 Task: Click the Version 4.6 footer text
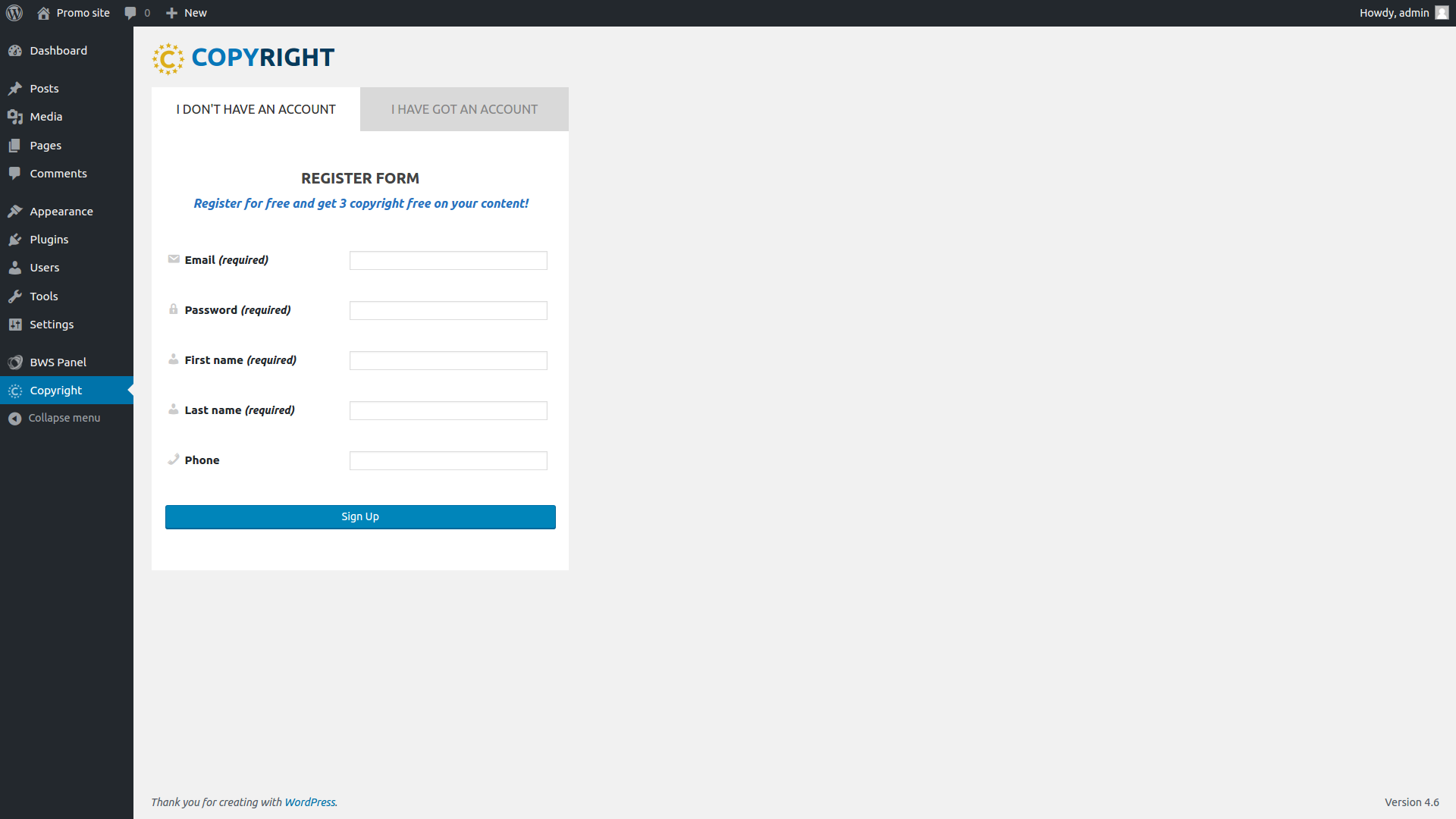pyautogui.click(x=1412, y=802)
